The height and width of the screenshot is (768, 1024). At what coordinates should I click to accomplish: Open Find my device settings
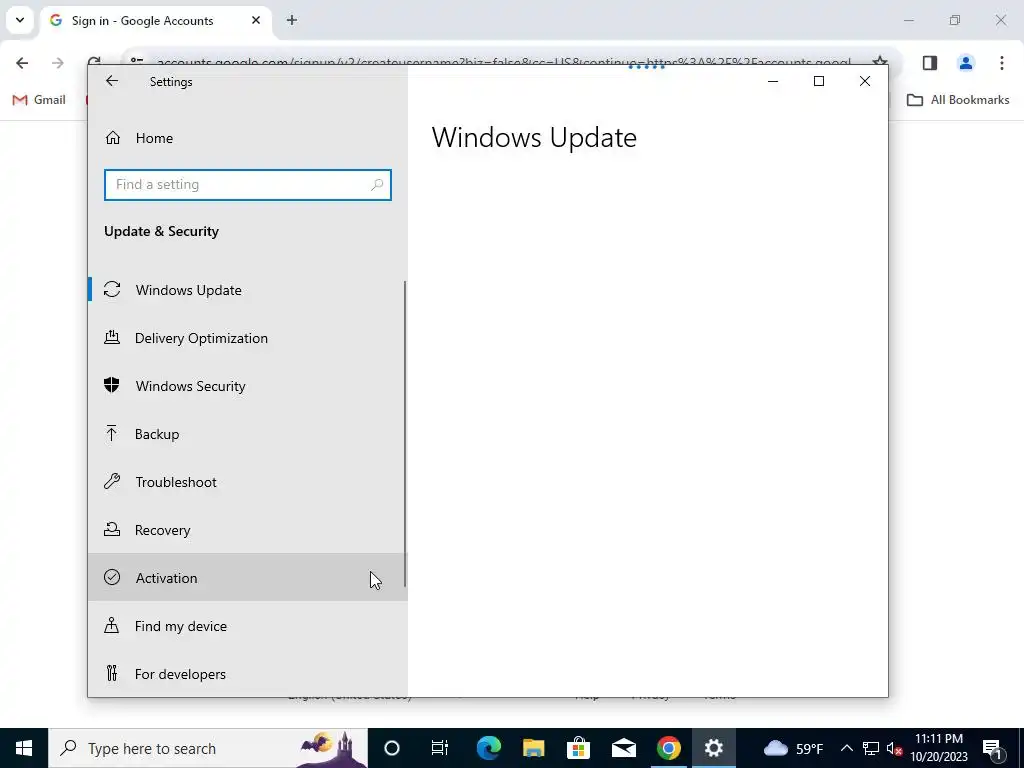pos(248,626)
